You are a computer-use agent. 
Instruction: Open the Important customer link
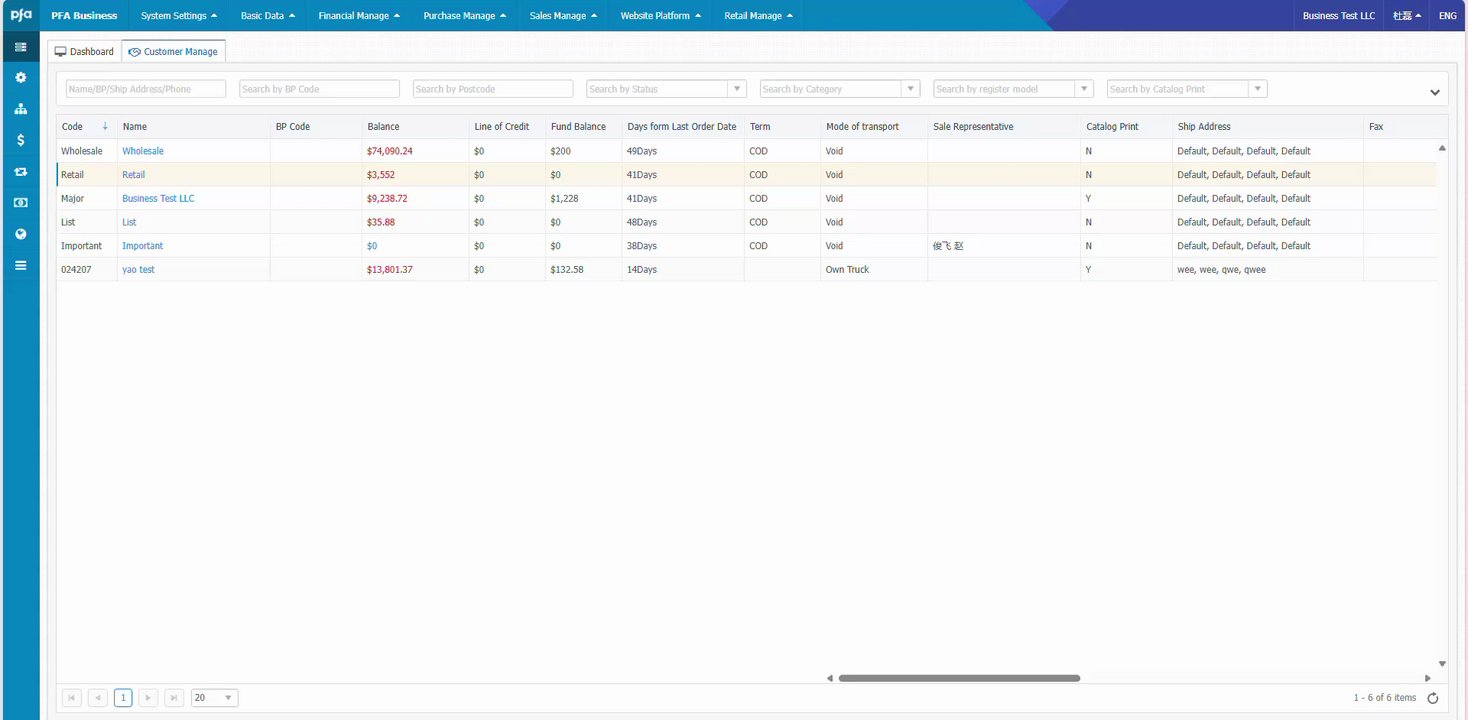[x=143, y=246]
